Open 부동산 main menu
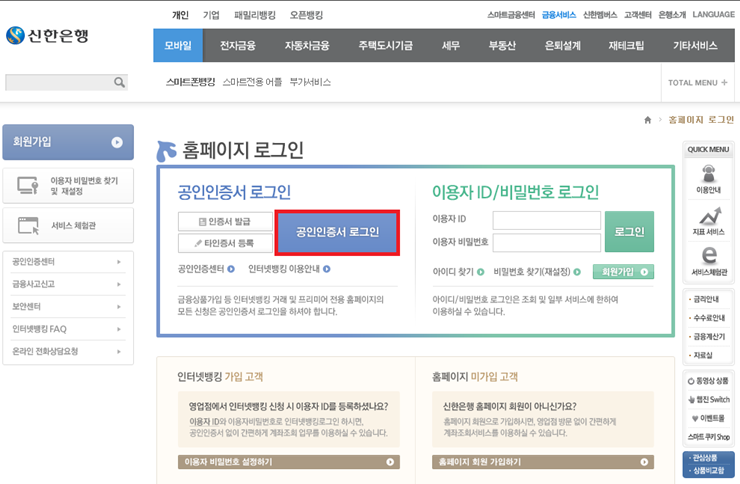This screenshot has width=740, height=484. (x=502, y=45)
